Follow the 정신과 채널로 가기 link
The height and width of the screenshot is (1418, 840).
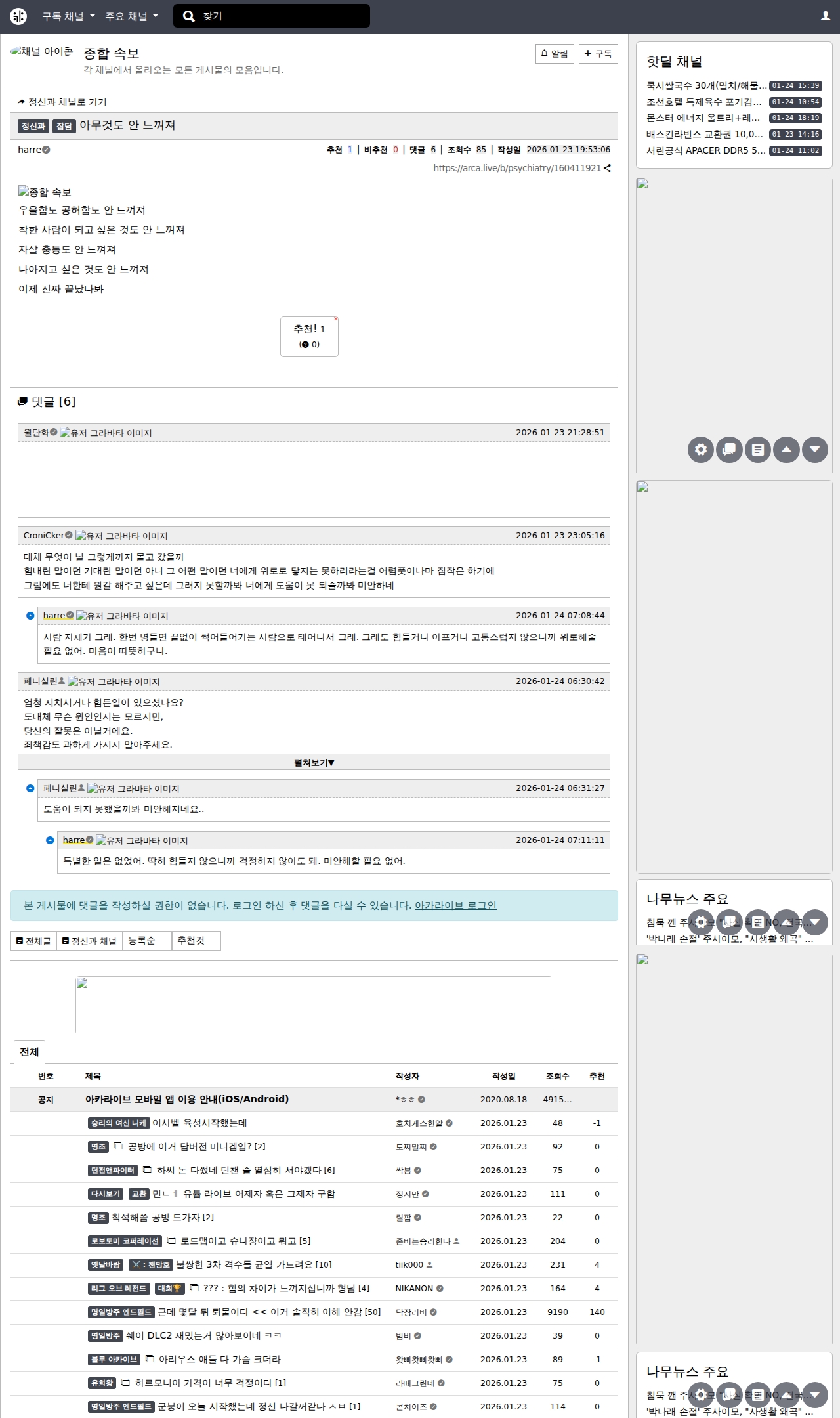click(x=62, y=102)
